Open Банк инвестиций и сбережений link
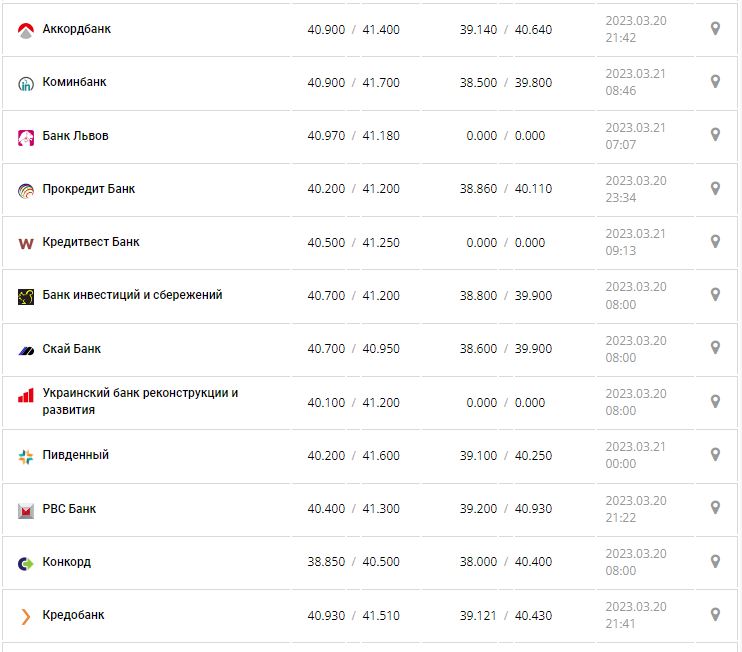The image size is (742, 652). (x=132, y=295)
